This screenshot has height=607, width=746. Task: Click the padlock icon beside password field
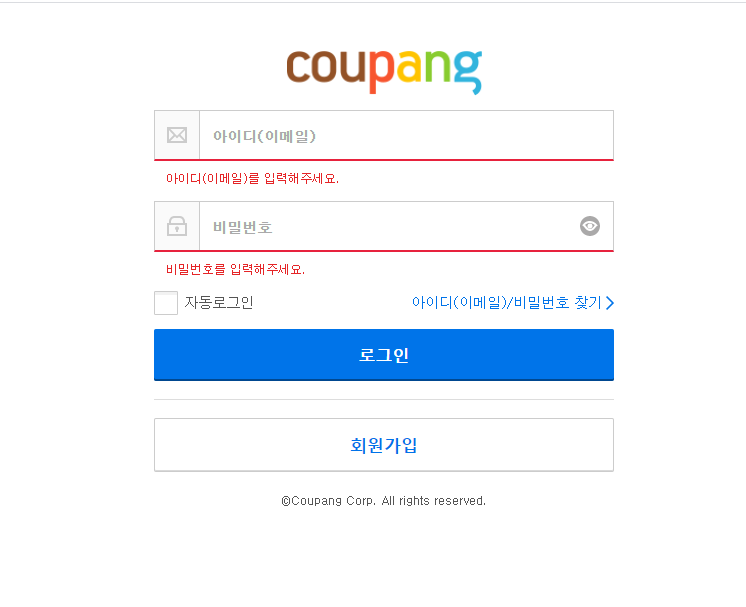[x=177, y=226]
